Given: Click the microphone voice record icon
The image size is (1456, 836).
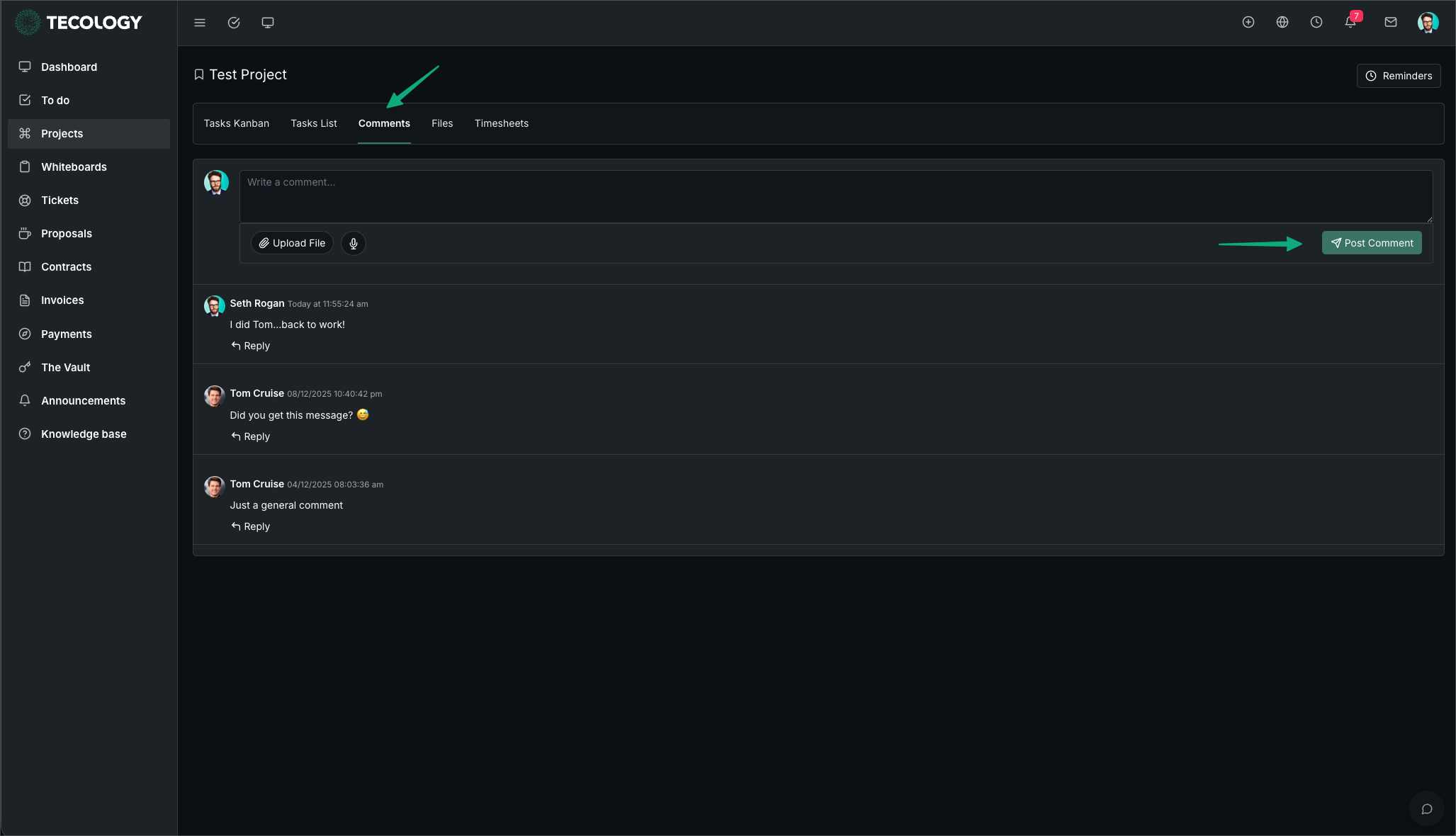Looking at the screenshot, I should pyautogui.click(x=354, y=243).
